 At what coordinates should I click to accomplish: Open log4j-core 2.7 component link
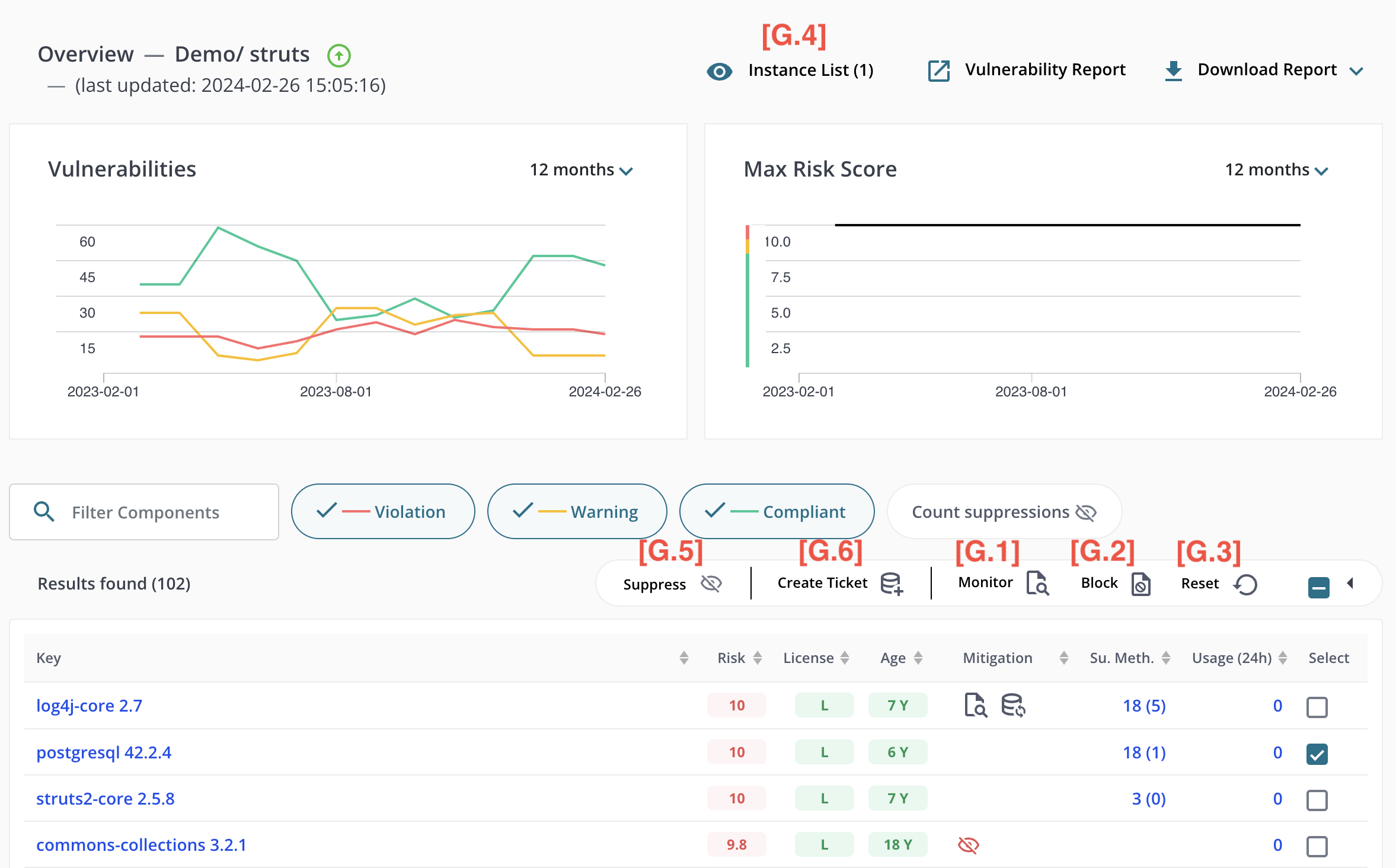(89, 706)
